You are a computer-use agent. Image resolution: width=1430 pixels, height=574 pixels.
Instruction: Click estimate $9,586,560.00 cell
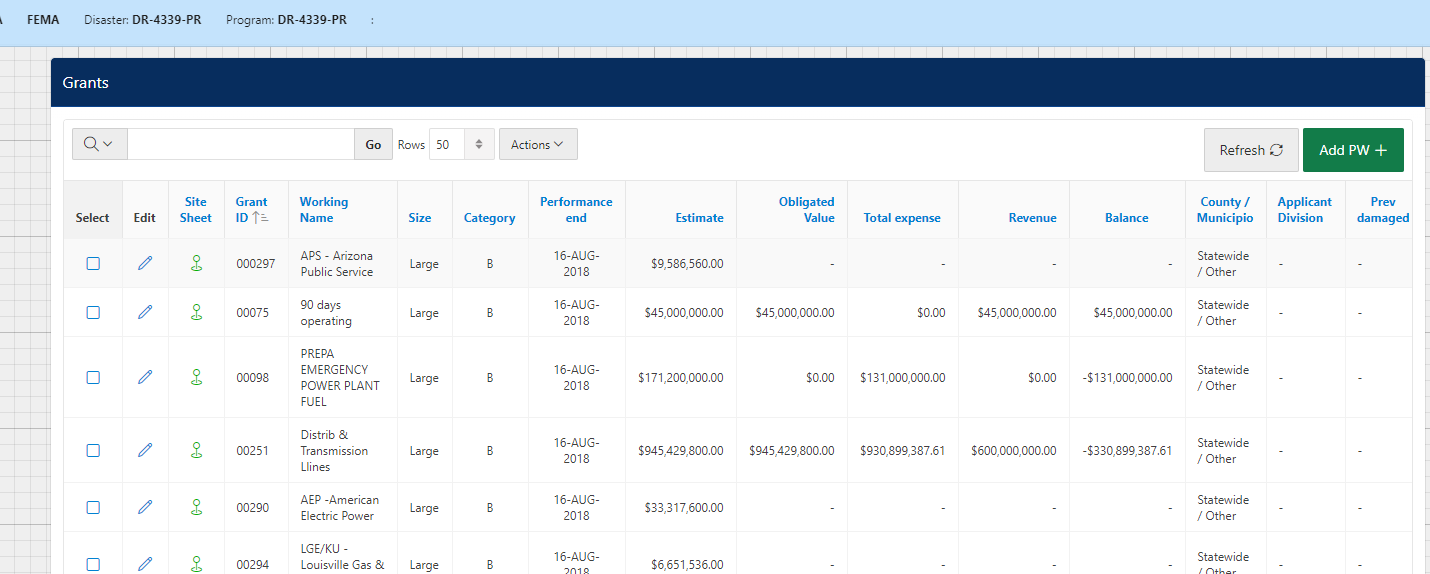[688, 264]
